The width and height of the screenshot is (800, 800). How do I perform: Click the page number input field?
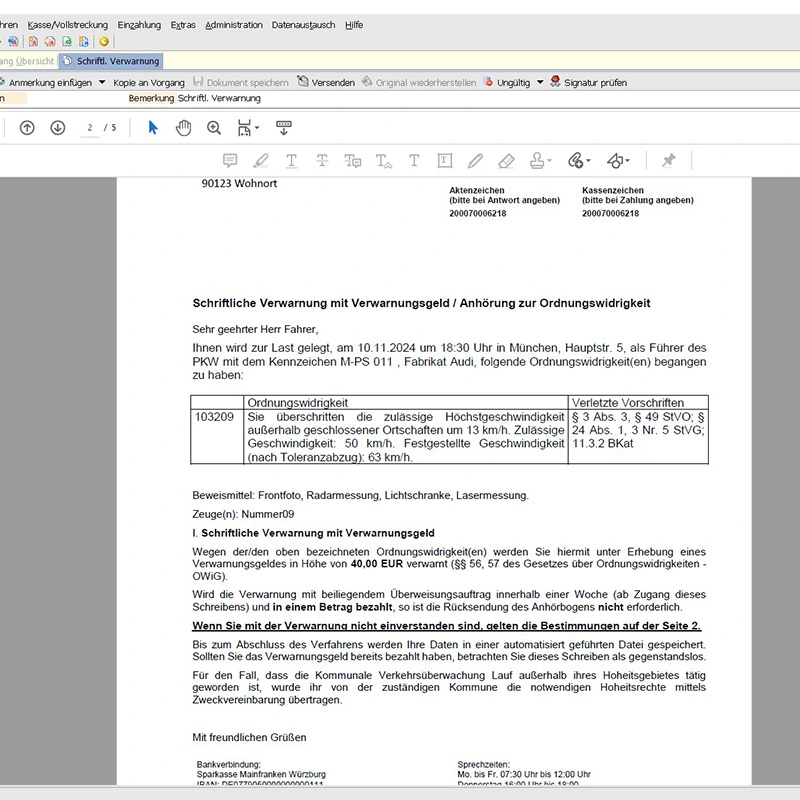click(90, 128)
